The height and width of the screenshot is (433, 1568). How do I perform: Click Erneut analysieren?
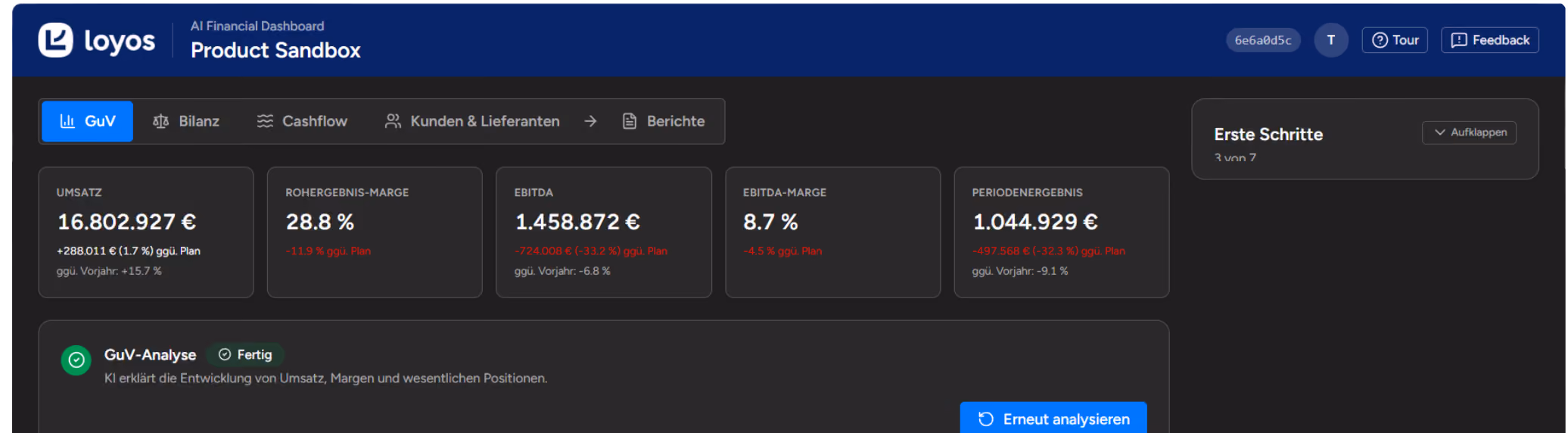coord(1053,419)
